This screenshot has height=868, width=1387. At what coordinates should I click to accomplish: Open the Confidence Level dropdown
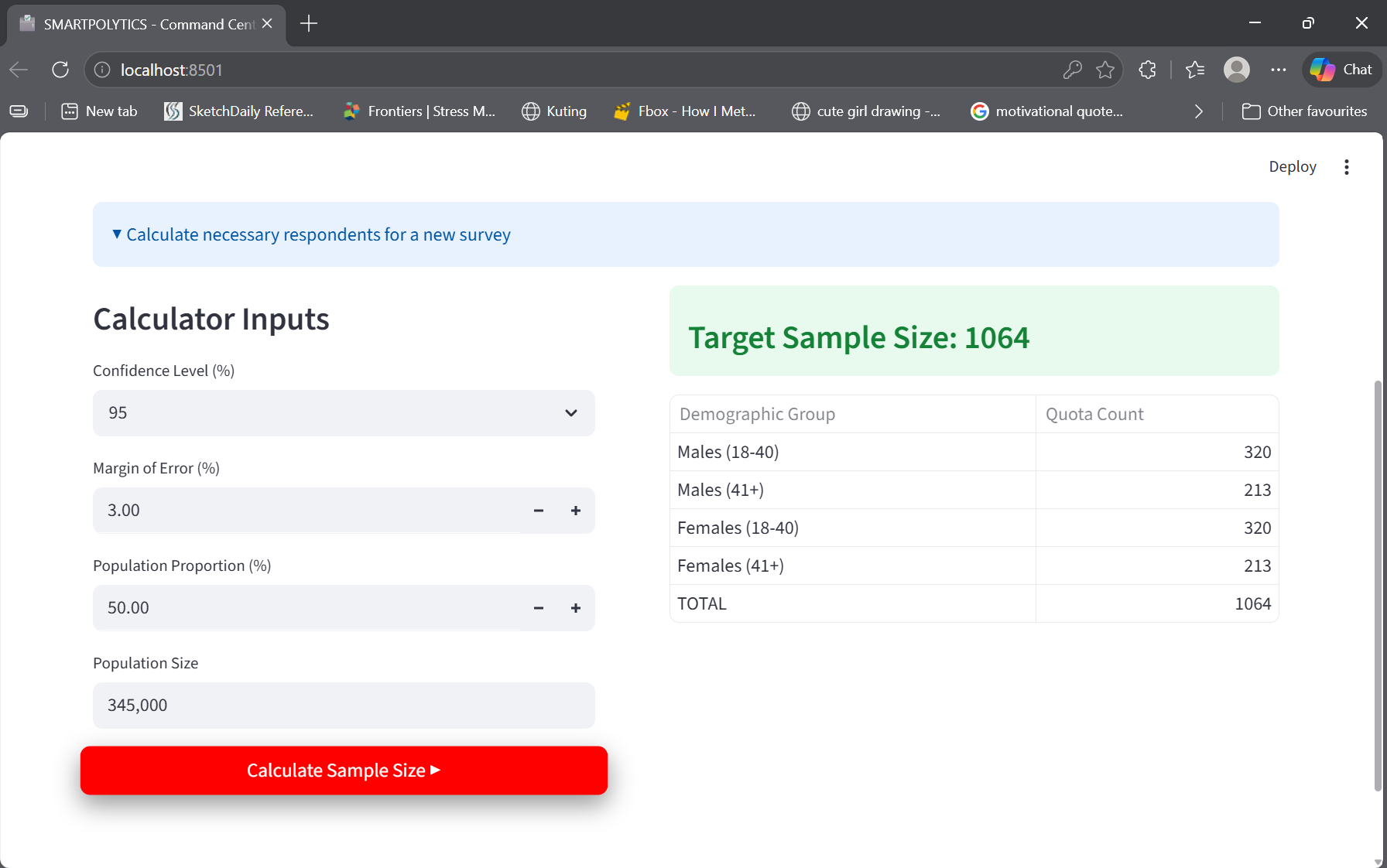344,413
